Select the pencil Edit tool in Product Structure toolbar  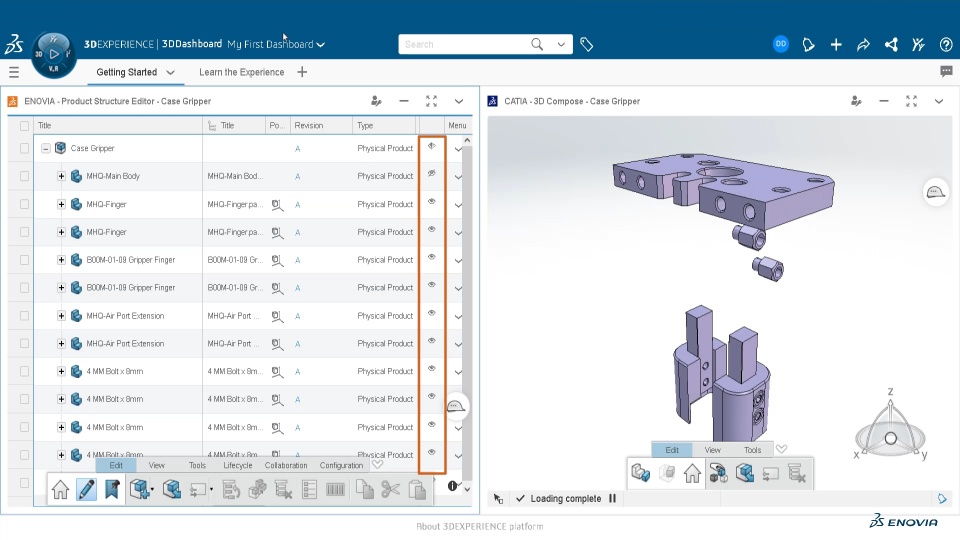tap(86, 489)
